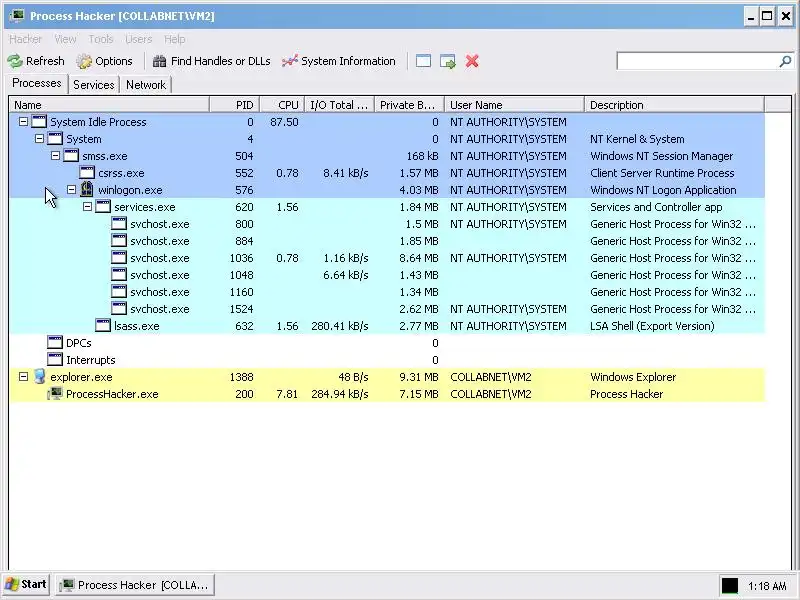Click the icon of svchost.exe PID 1036
800x600 pixels.
click(119, 258)
